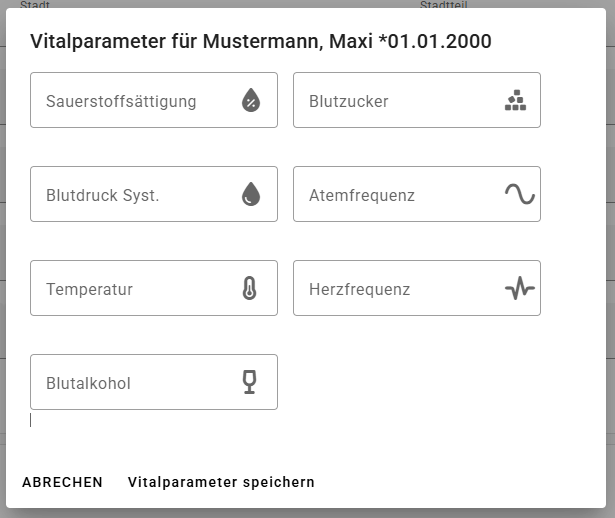Click the oxygen saturation percent-drop icon
615x518 pixels.
(x=251, y=100)
